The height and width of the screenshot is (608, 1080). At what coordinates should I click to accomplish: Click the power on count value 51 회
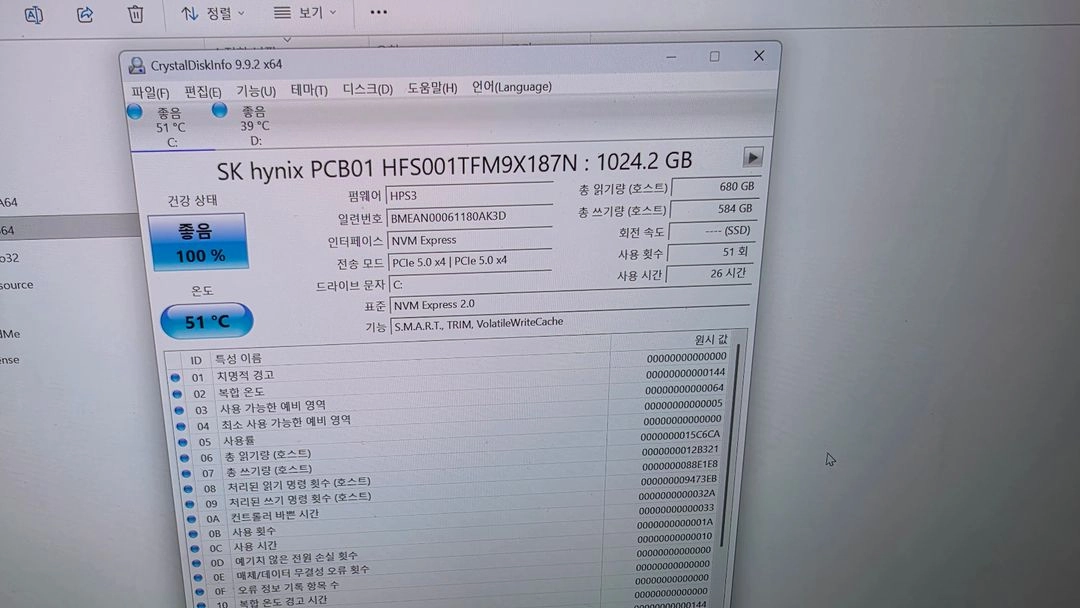pyautogui.click(x=710, y=252)
